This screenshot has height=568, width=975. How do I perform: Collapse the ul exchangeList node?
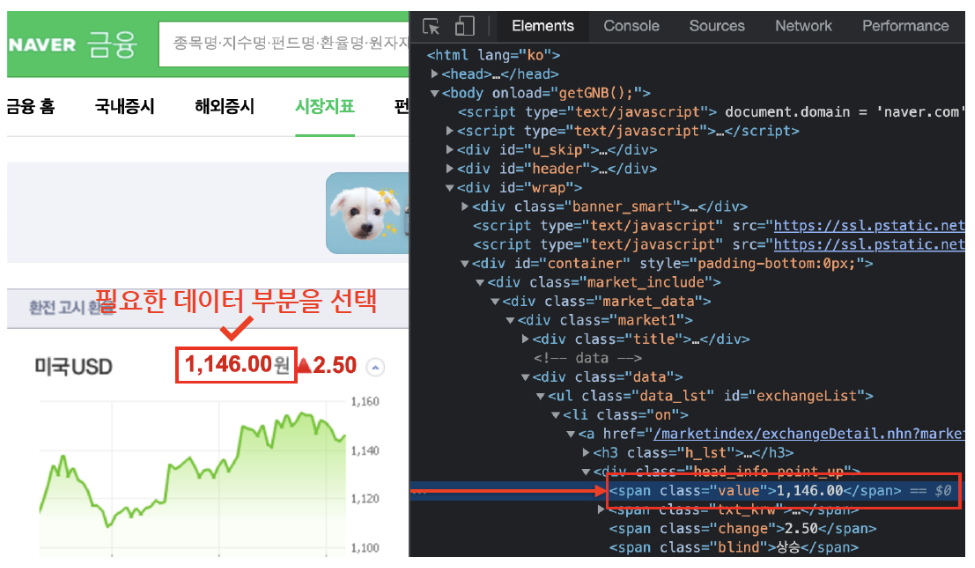point(540,396)
